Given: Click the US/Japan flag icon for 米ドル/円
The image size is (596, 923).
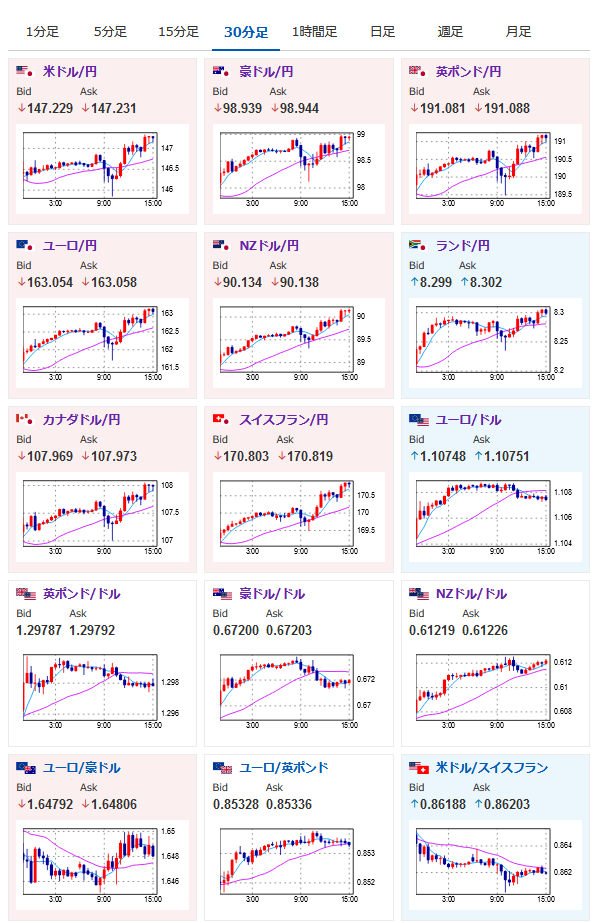Looking at the screenshot, I should (25, 71).
